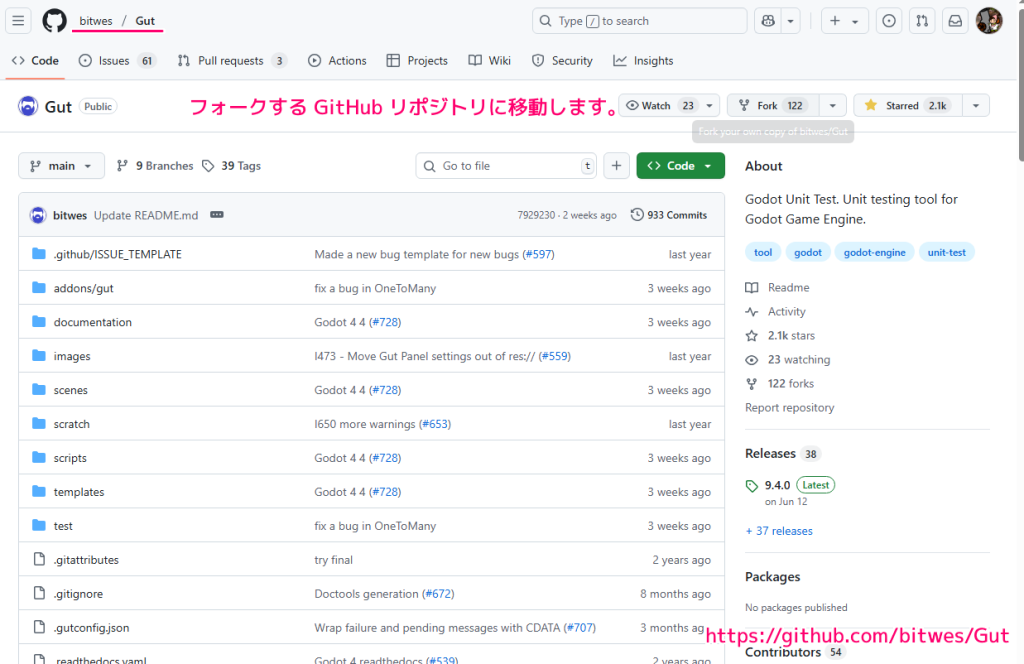Switch to the Insights tab
The height and width of the screenshot is (664, 1024).
point(643,61)
